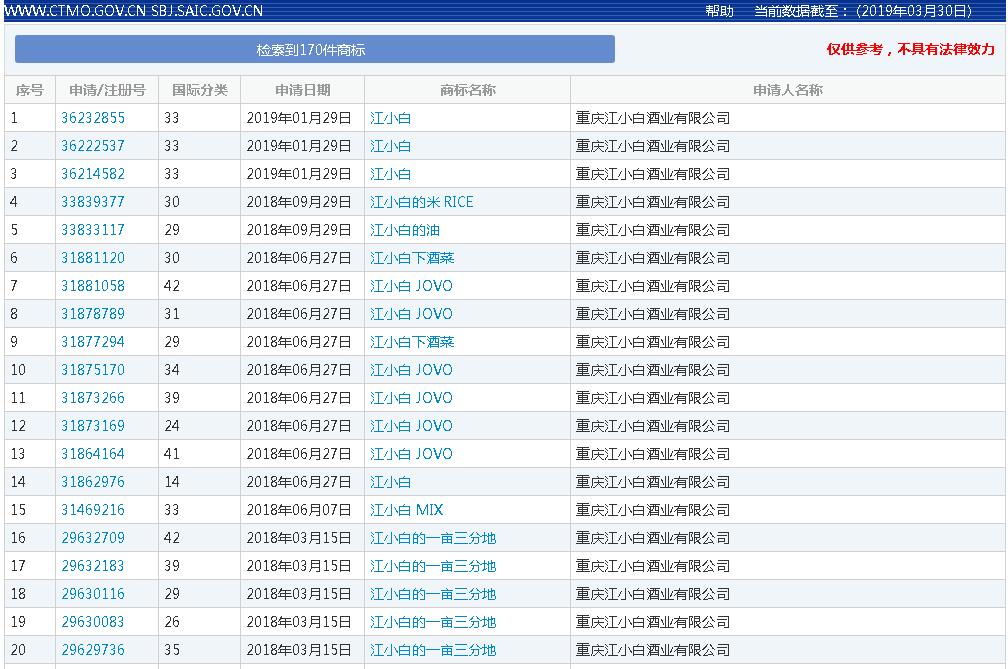1008x669 pixels.
Task: Click registration link 29629736
Action: pos(93,650)
